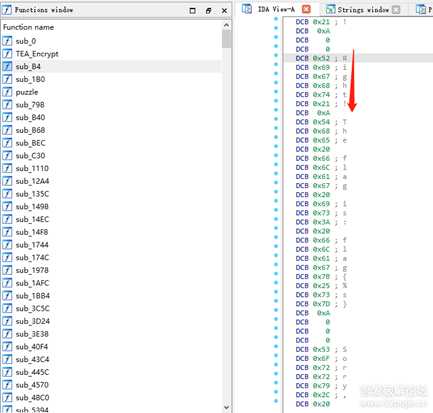Viewport: 433px width, 413px height.
Task: Click function icon beside sub_1110
Action: click(x=7, y=168)
